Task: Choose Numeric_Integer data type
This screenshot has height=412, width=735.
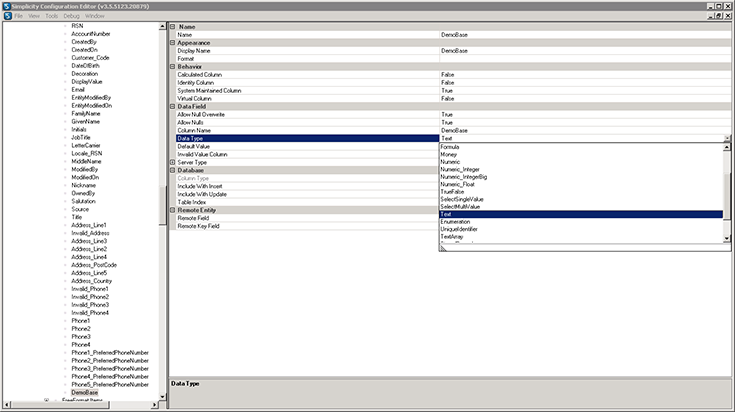Action: tap(581, 169)
